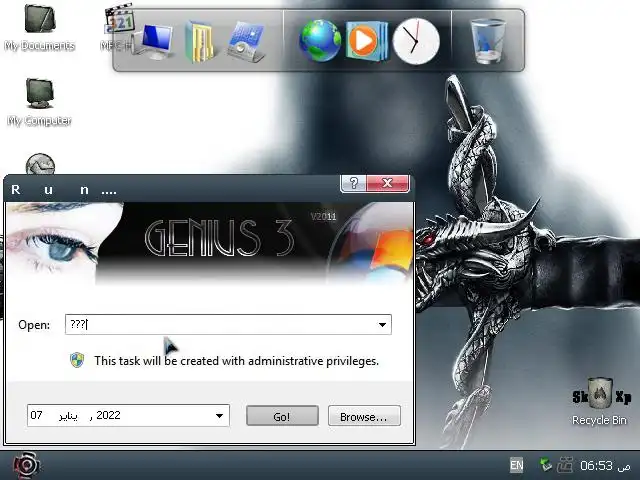Expand the date picker dropdown arrow

tap(220, 416)
